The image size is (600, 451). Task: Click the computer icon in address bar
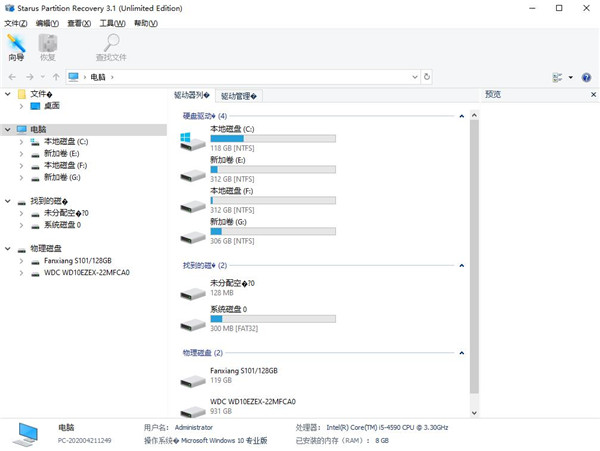coord(73,77)
